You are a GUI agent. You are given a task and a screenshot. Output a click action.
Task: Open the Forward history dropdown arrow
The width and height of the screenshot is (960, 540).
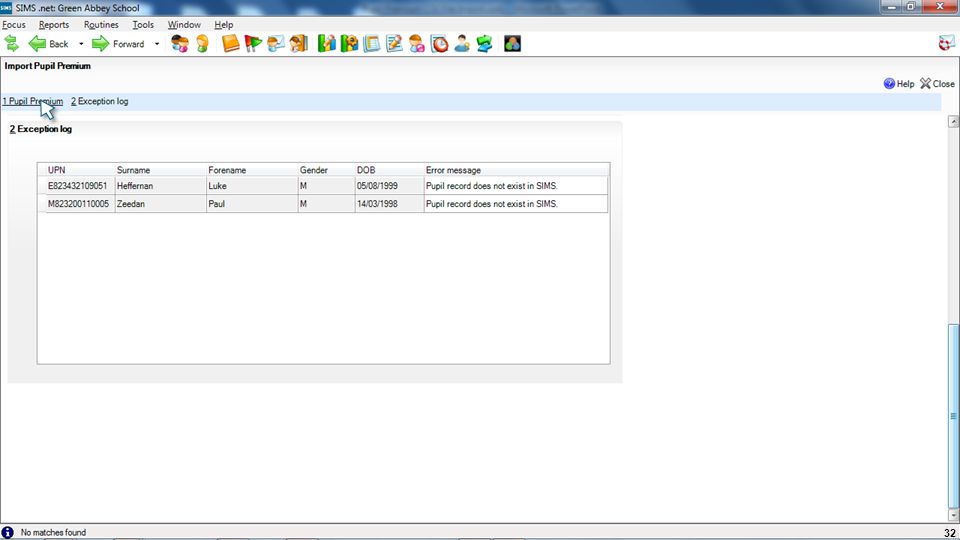click(x=157, y=44)
